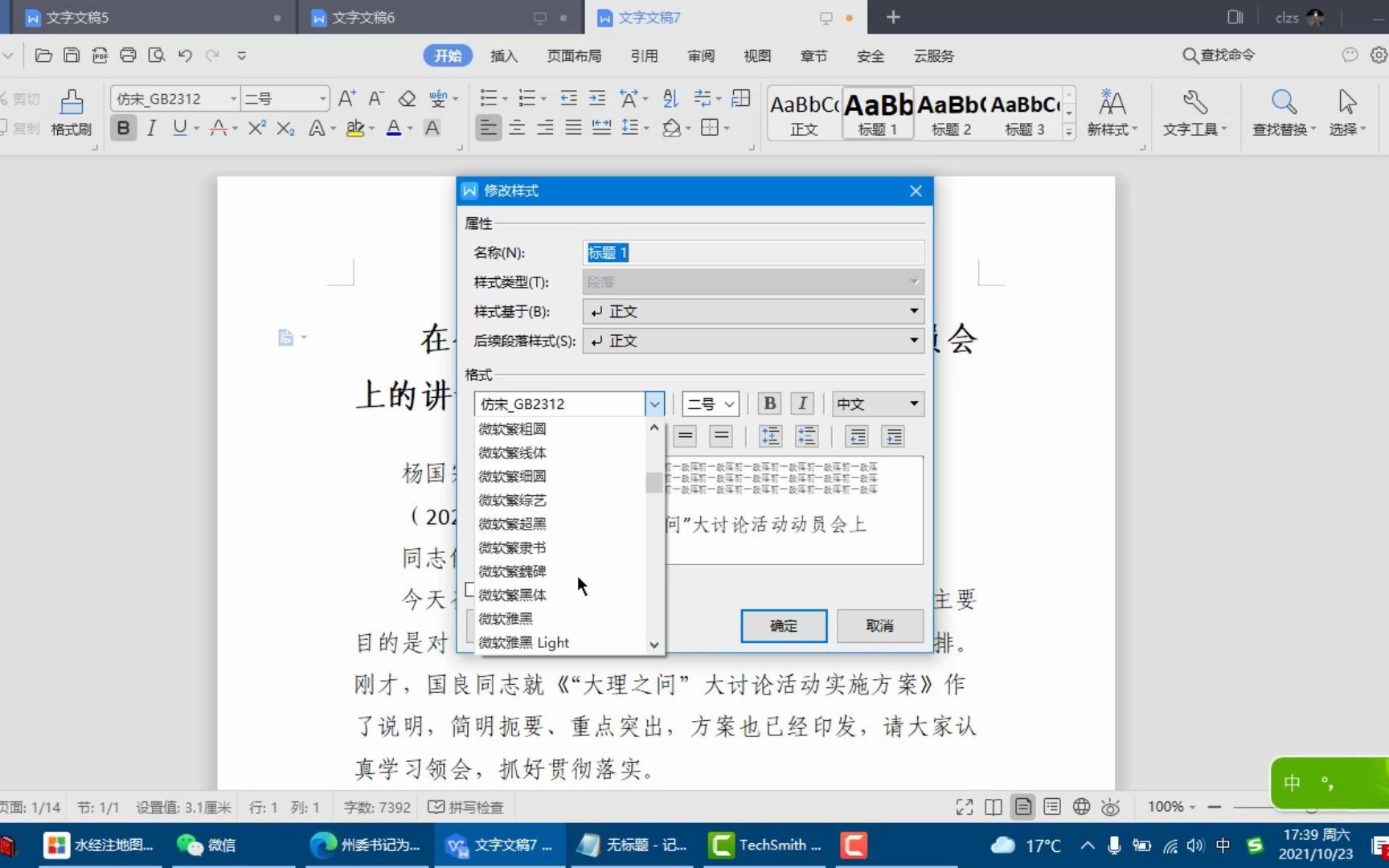Select 微软雅黑 Light from font list
Viewport: 1389px width, 868px height.
coord(560,643)
